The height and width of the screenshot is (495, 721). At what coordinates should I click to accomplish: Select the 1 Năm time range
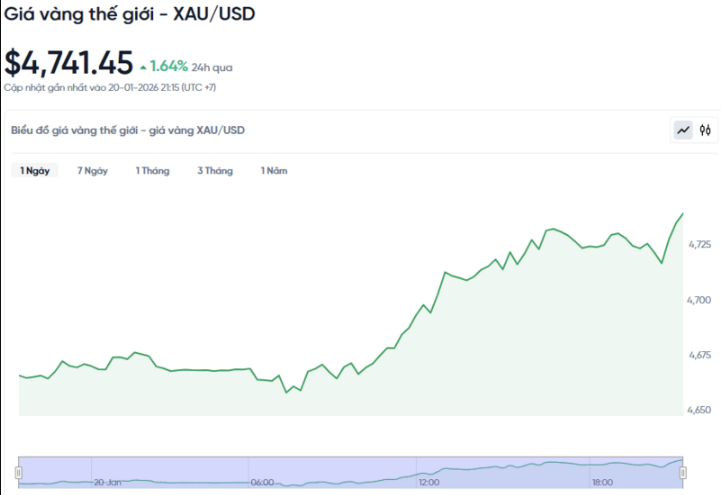[274, 171]
